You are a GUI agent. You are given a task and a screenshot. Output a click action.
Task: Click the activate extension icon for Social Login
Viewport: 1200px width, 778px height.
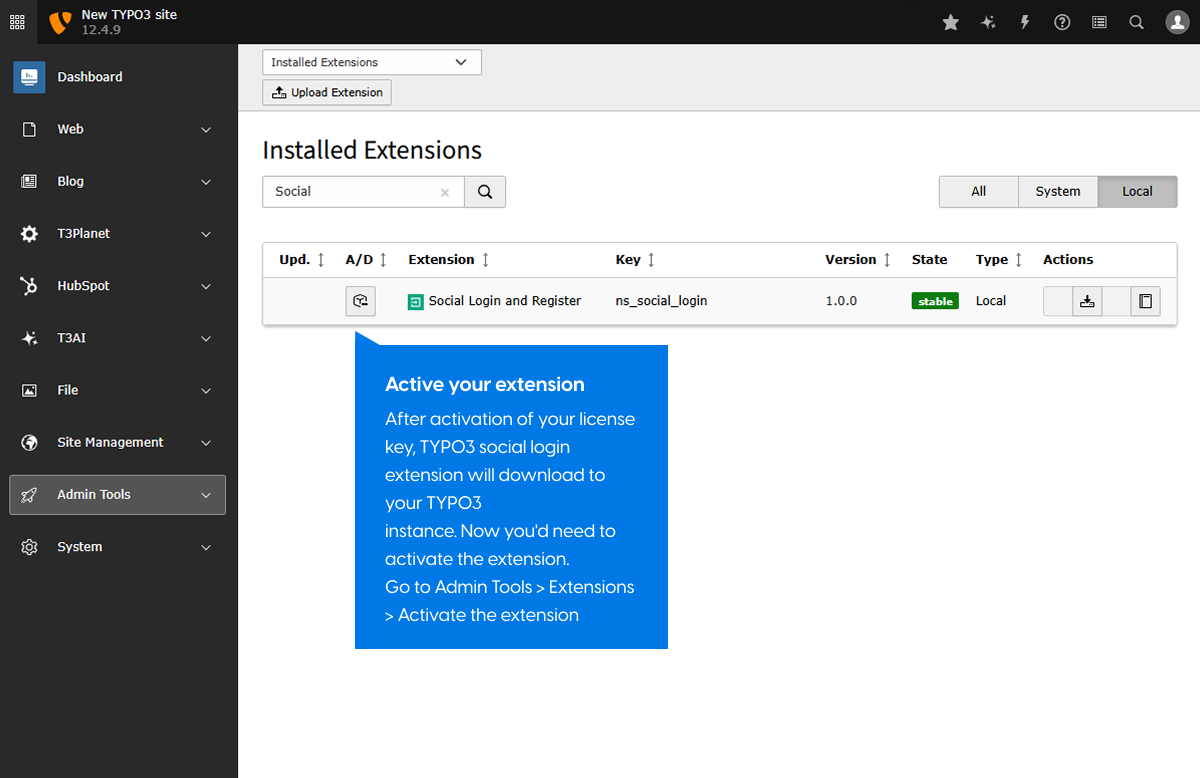pos(360,301)
